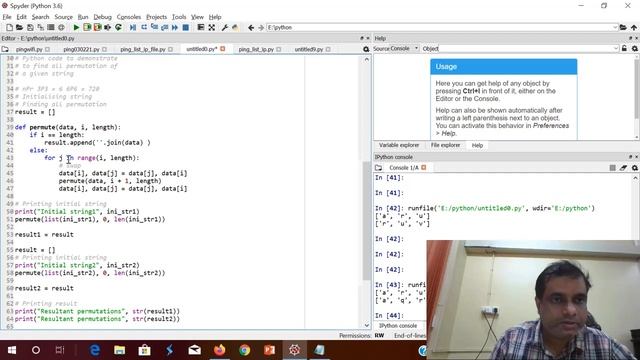Re-run last script icon
This screenshot has height=360, width=640.
[118, 27]
